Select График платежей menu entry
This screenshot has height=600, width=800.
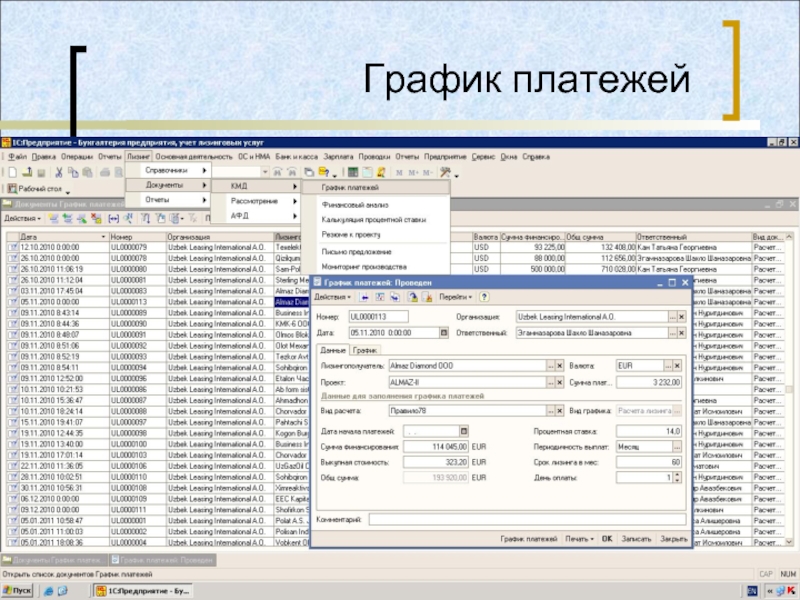tap(376, 188)
